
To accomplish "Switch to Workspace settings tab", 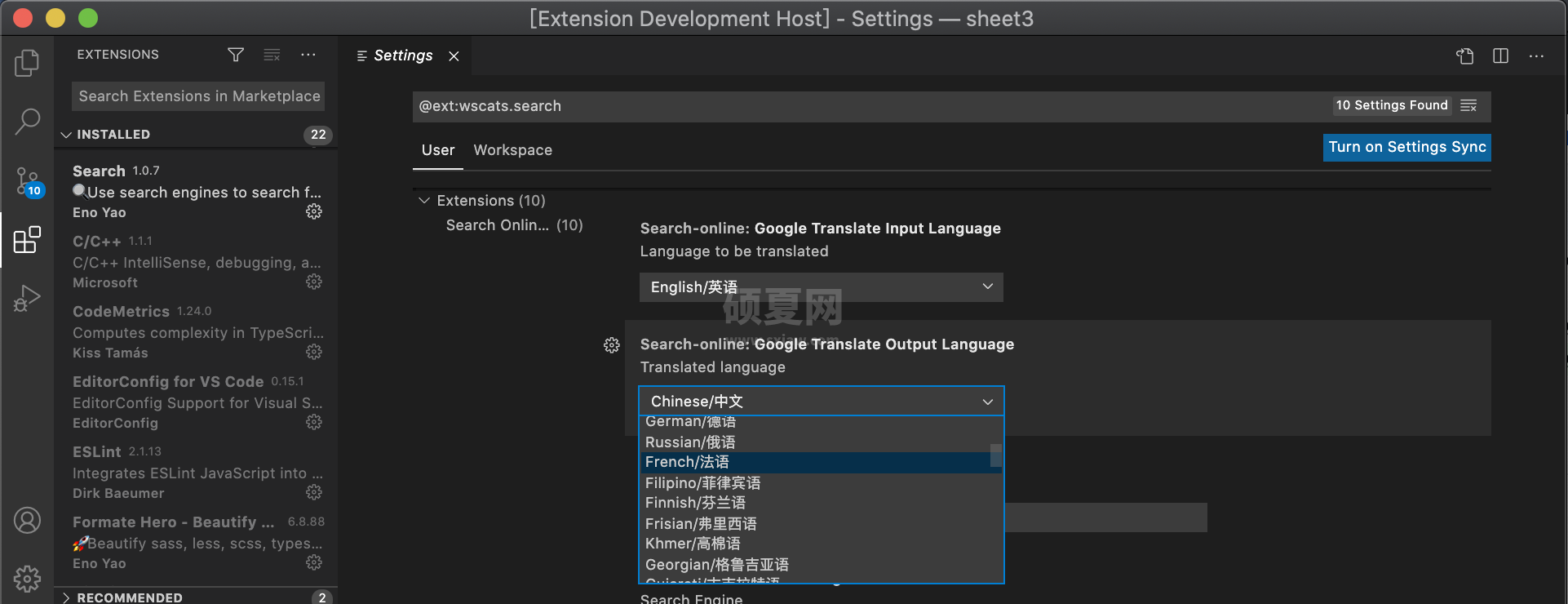I will coord(513,150).
